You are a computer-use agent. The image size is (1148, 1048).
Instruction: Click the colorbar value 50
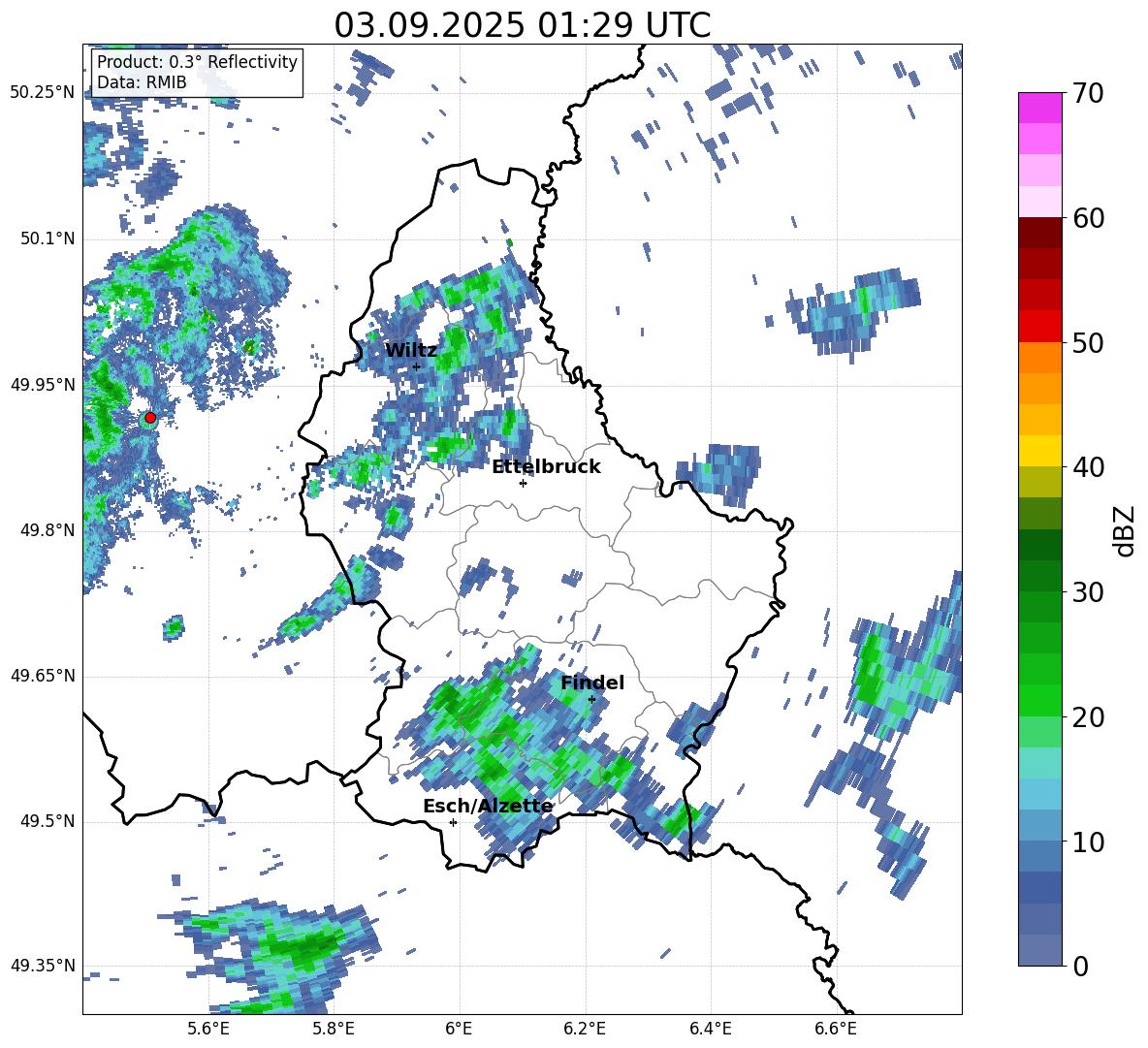(1088, 342)
